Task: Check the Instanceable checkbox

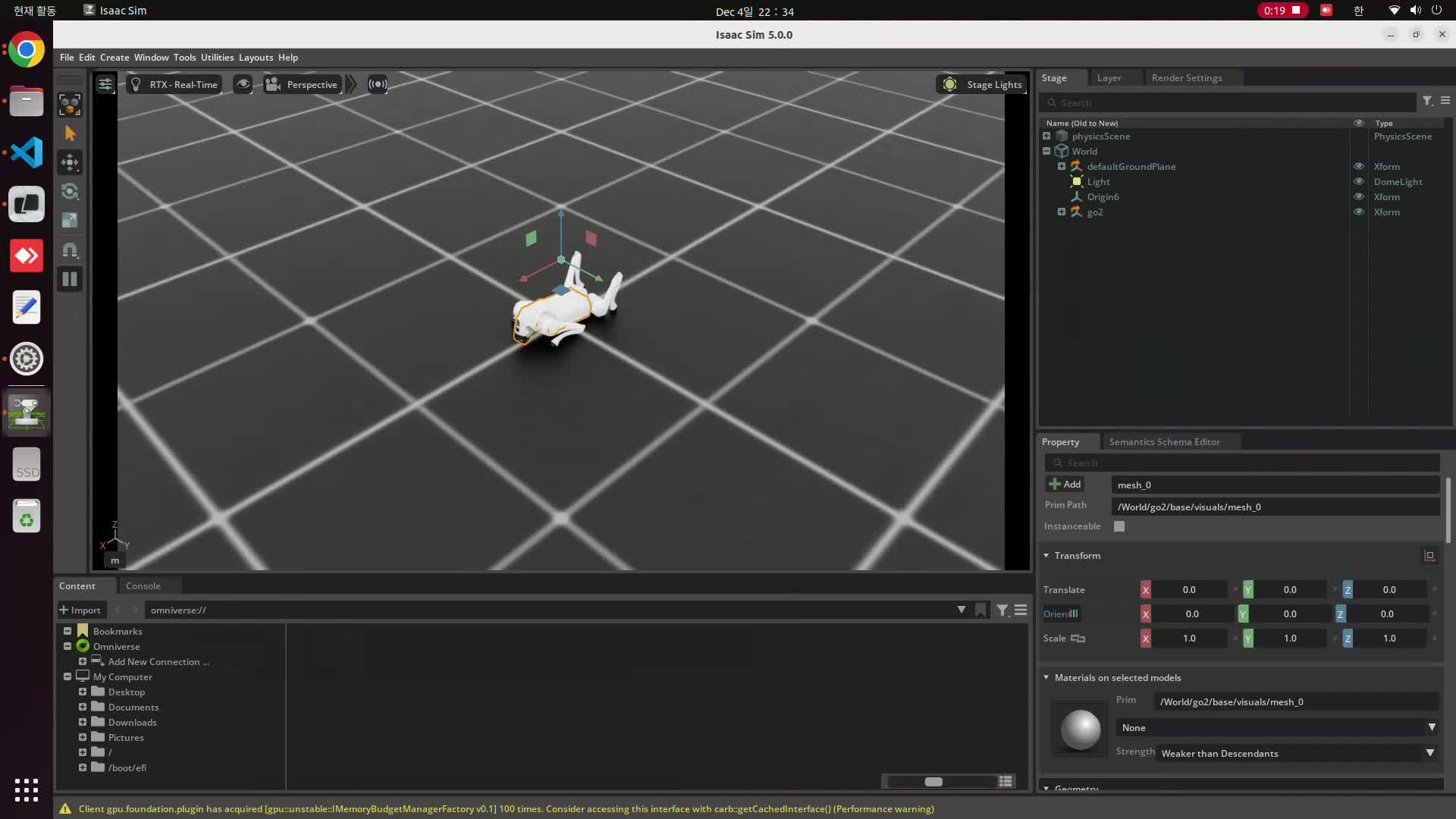Action: tap(1119, 526)
